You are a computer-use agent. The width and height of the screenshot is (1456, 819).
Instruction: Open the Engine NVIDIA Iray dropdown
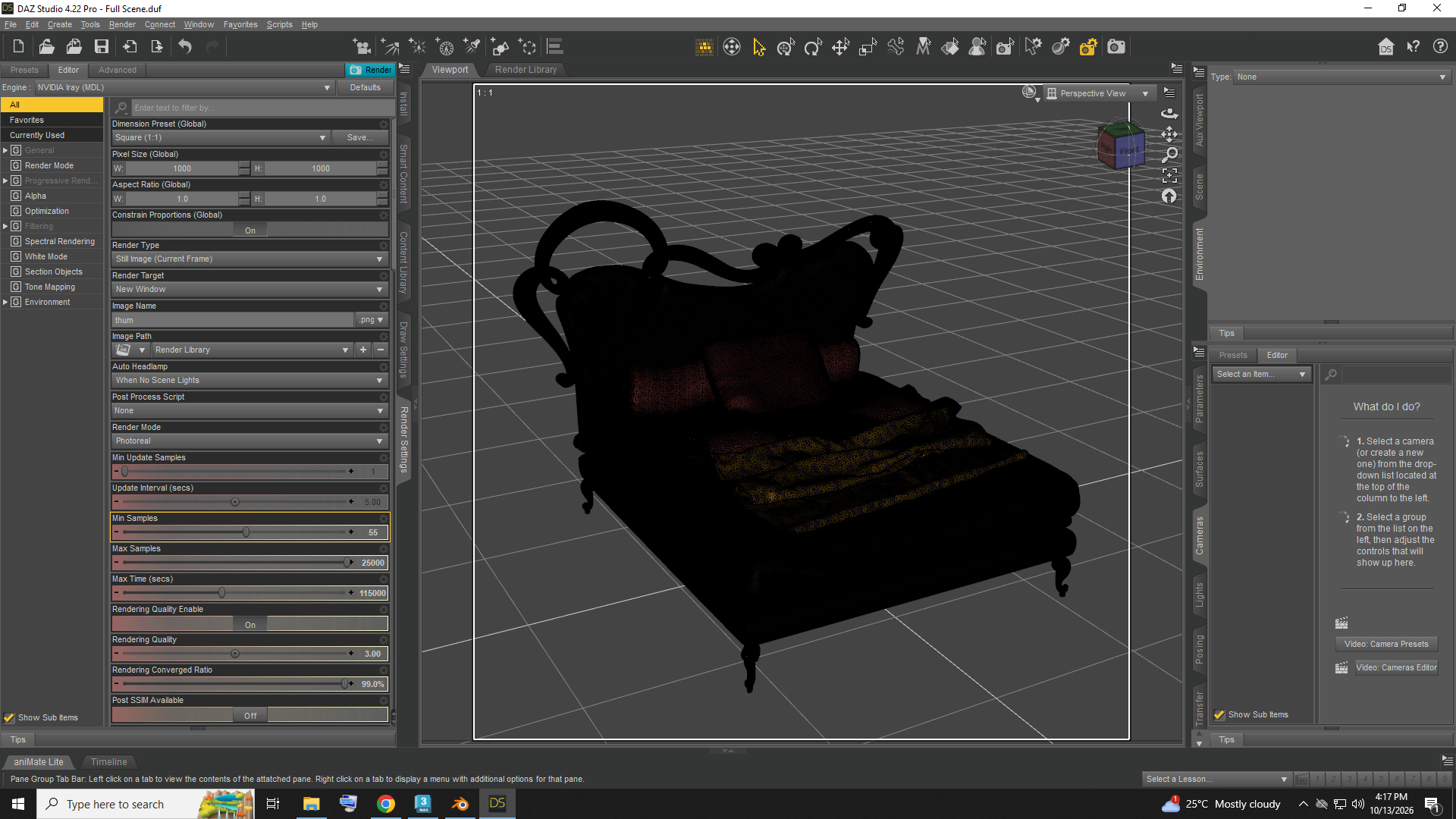184,87
